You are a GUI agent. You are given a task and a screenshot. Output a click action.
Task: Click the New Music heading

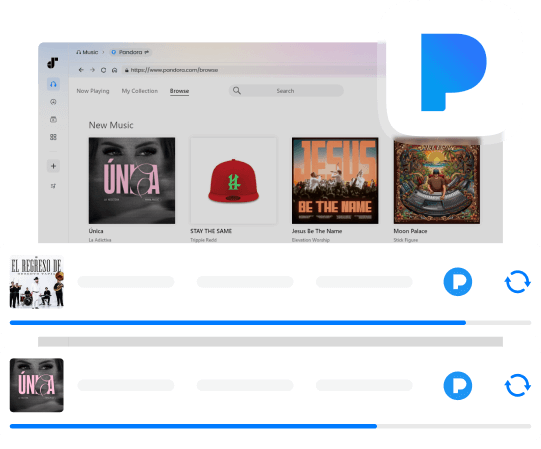pos(111,125)
